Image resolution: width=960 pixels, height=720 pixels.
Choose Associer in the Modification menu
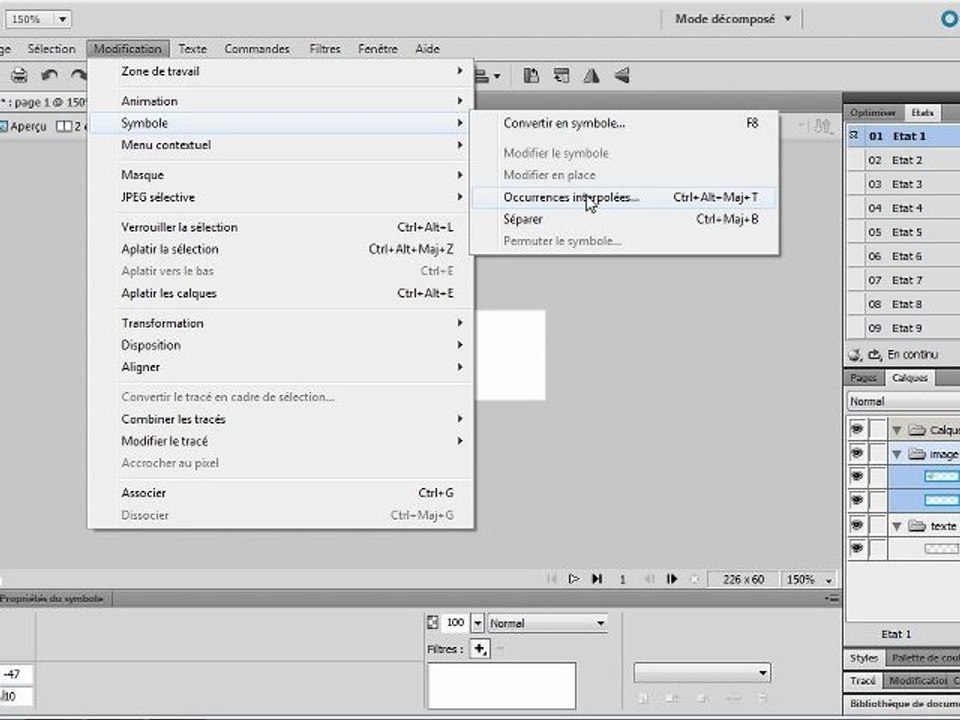[282, 493]
